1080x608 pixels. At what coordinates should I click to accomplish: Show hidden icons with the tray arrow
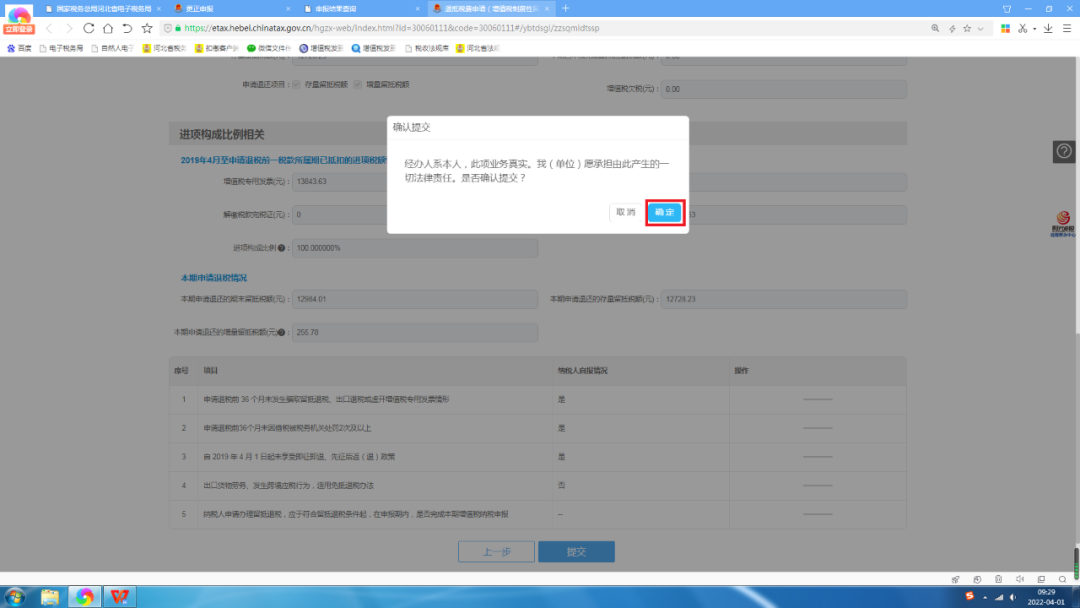coord(985,597)
